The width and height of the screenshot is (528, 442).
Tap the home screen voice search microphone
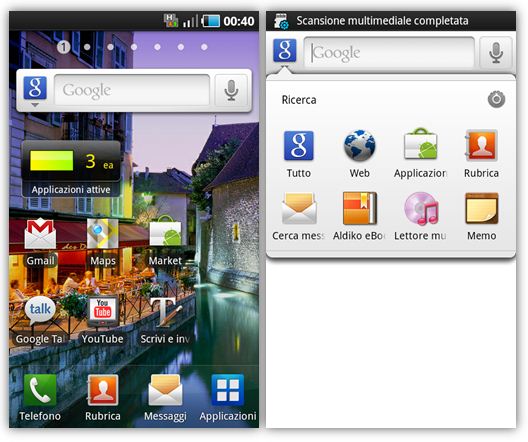231,90
